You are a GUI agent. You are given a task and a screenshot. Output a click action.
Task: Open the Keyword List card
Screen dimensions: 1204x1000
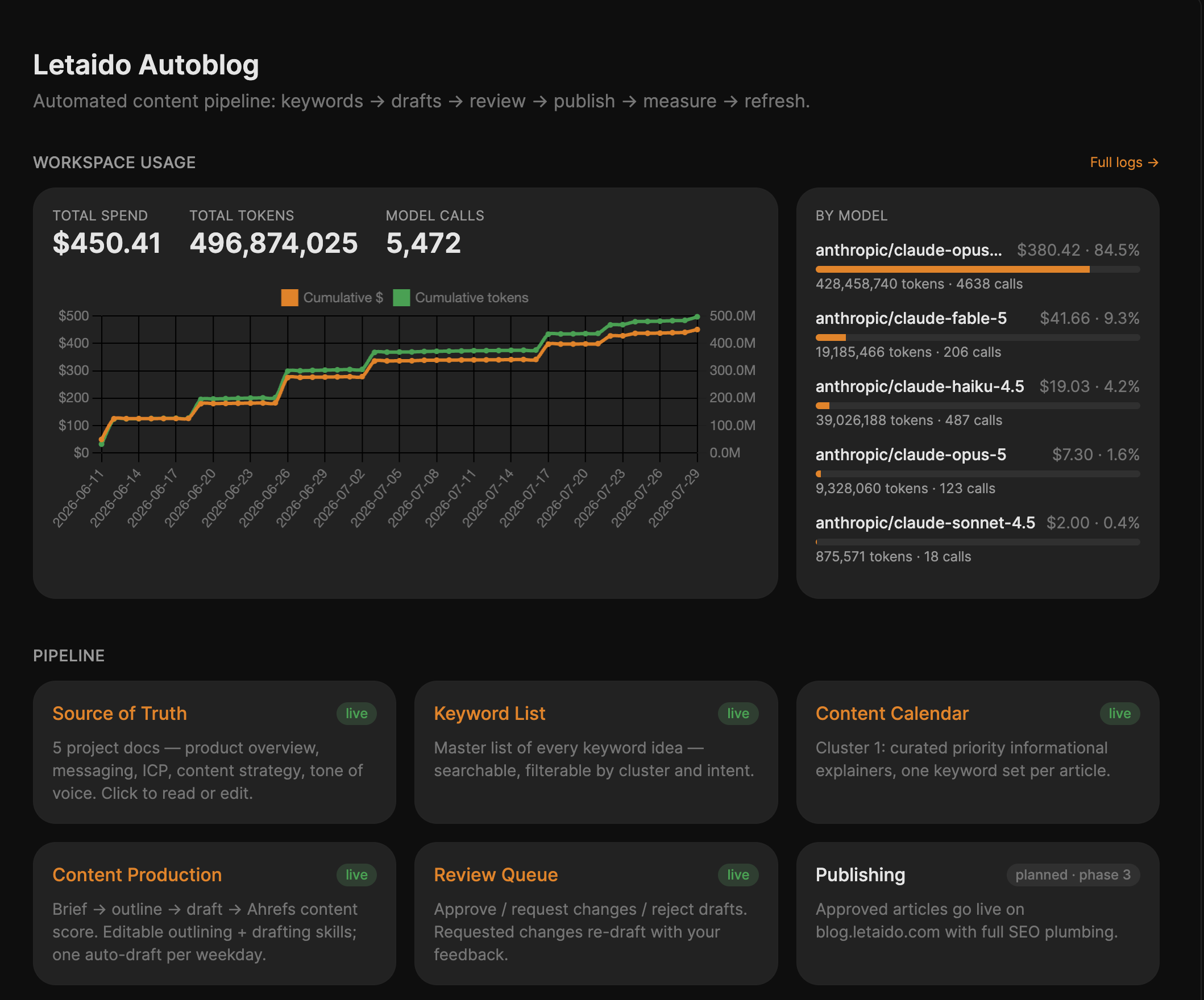click(596, 752)
